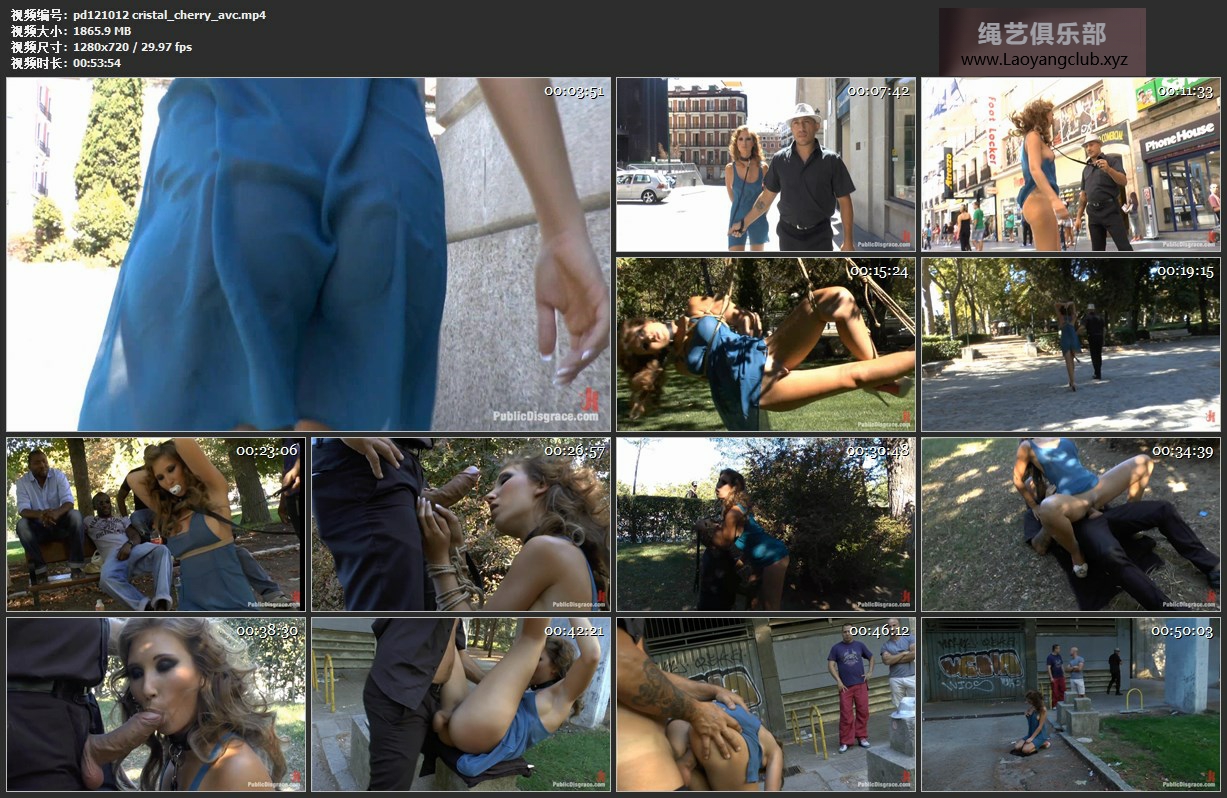Open the last thumbnail at 00:50:03
The image size is (1227, 798).
(x=1070, y=704)
